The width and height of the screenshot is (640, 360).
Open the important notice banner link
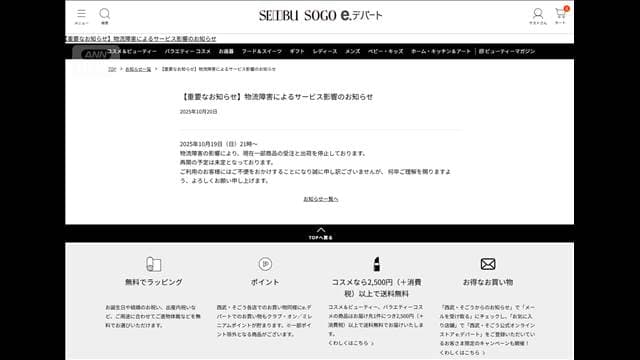pos(141,38)
